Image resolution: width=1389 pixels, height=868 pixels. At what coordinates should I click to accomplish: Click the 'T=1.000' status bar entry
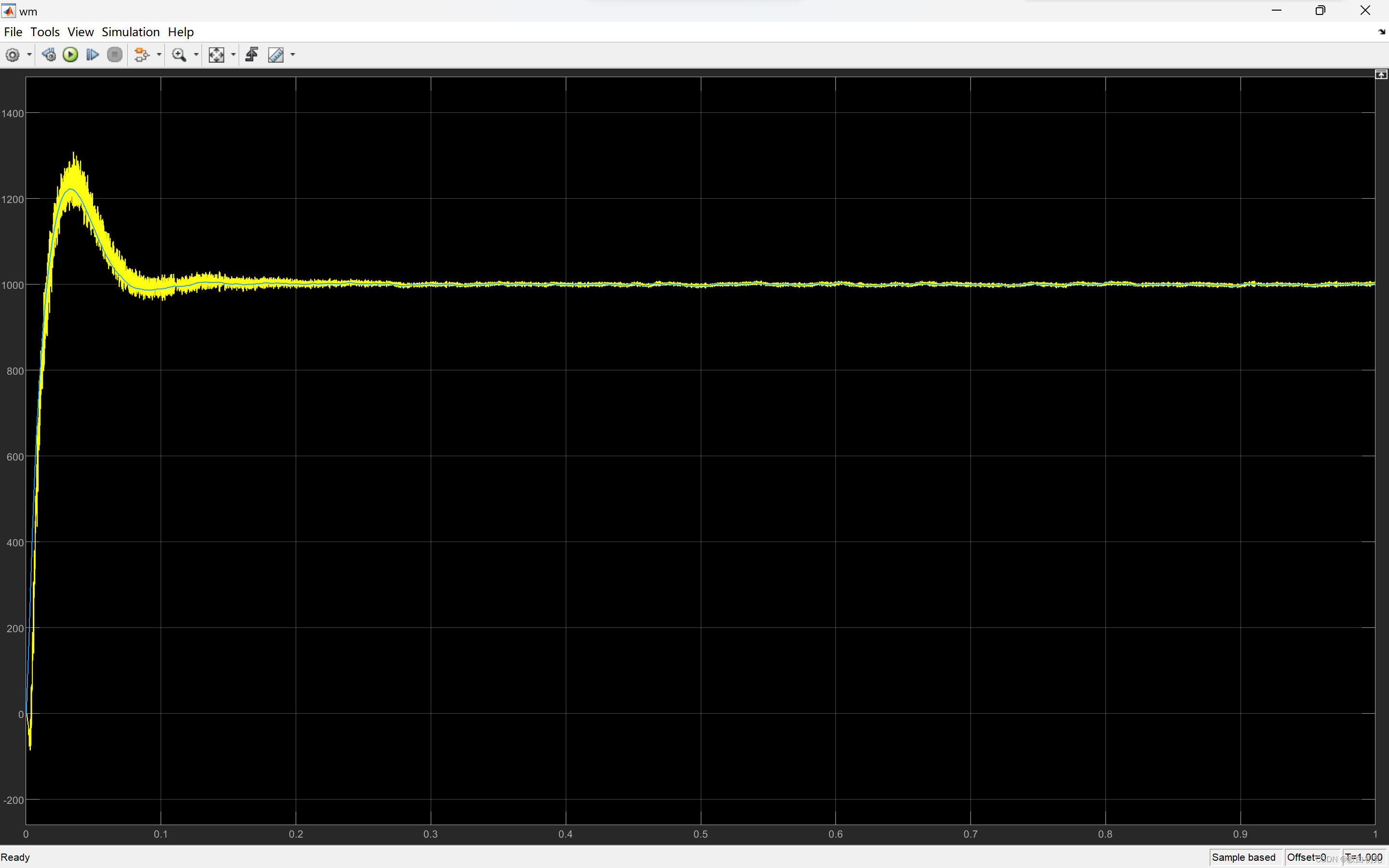click(1364, 857)
